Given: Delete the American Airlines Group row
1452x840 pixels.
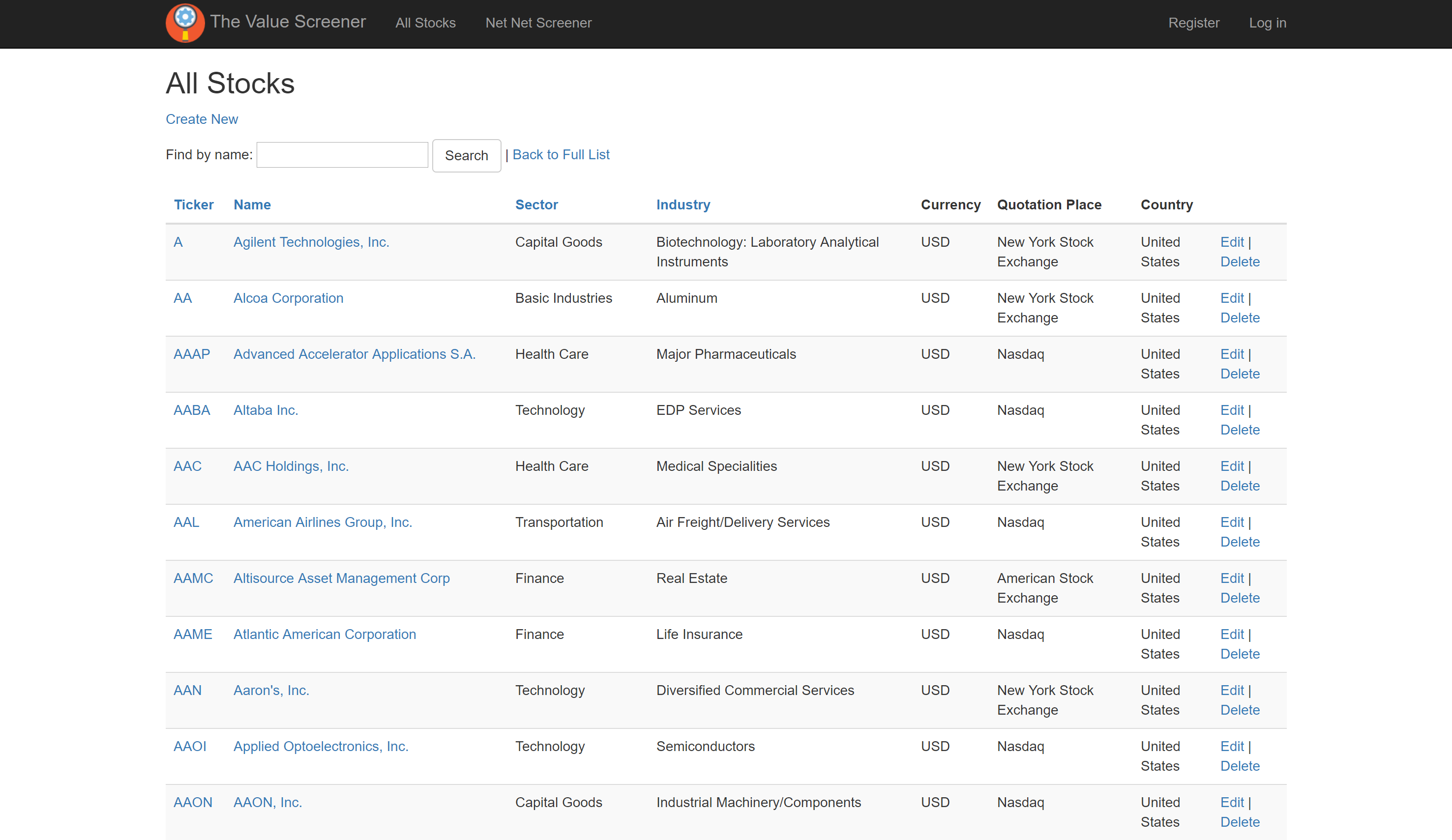Looking at the screenshot, I should pos(1240,541).
